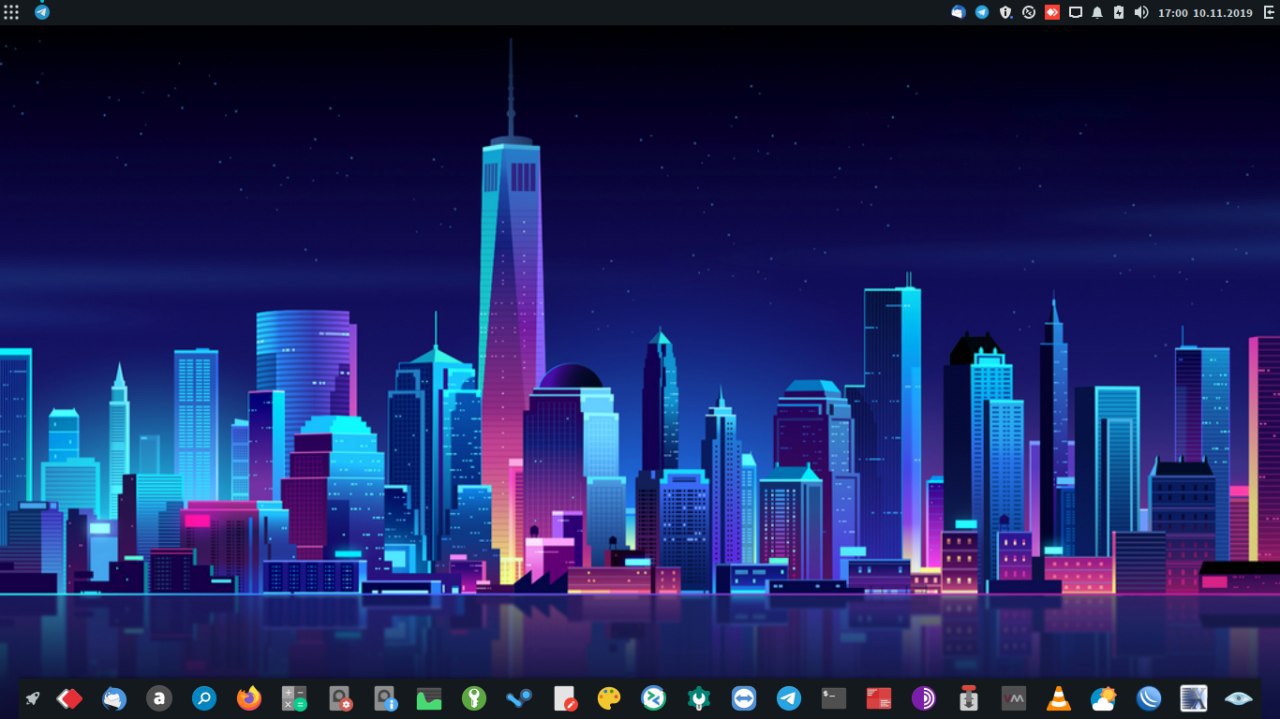Launch the green graph system monitor
1280x719 pixels.
coord(429,698)
